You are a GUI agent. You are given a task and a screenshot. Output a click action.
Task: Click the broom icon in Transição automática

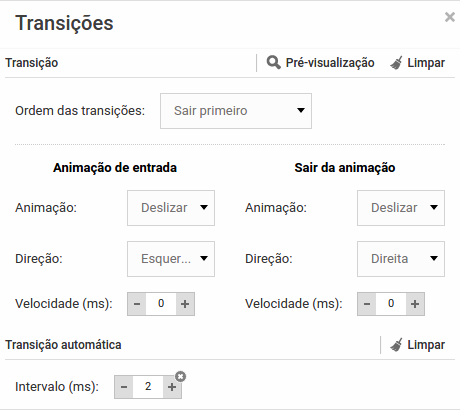[396, 345]
